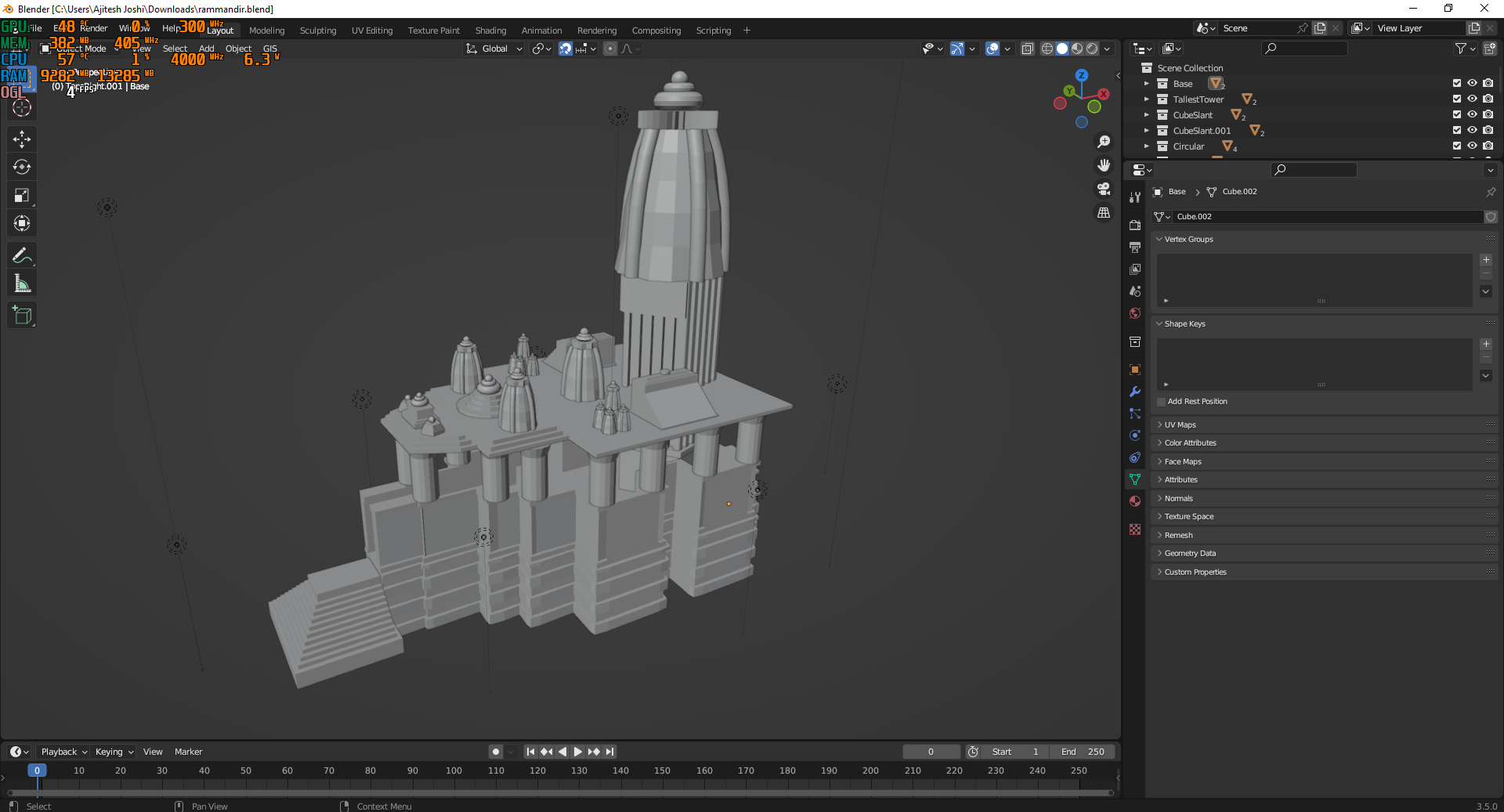Toggle auto keying record button
Screen dimensions: 1504x812
496,752
